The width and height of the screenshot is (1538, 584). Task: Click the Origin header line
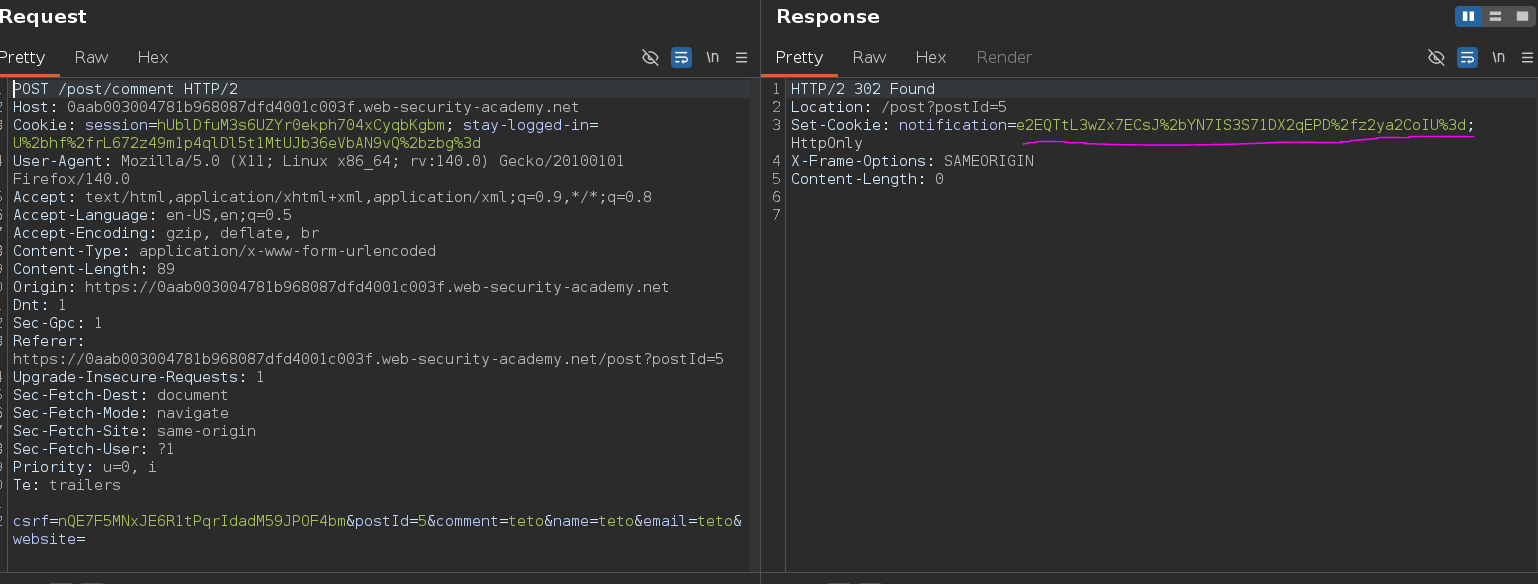pyautogui.click(x=340, y=287)
